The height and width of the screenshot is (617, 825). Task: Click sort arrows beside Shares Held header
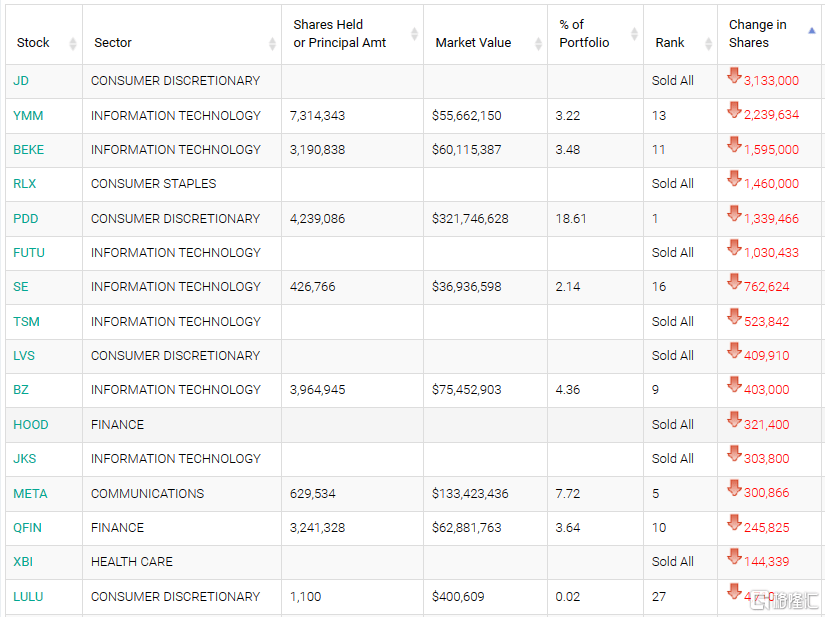415,34
